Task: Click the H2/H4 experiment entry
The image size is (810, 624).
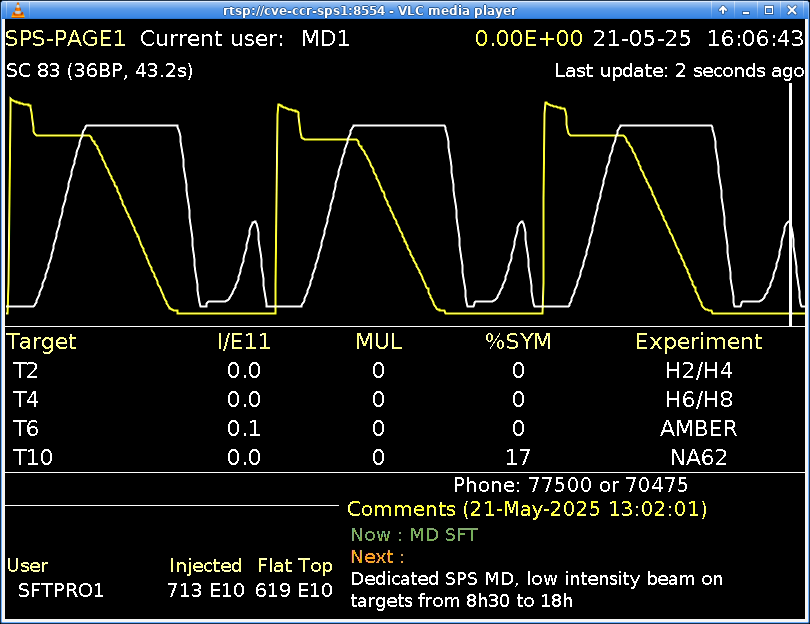Action: coord(698,371)
